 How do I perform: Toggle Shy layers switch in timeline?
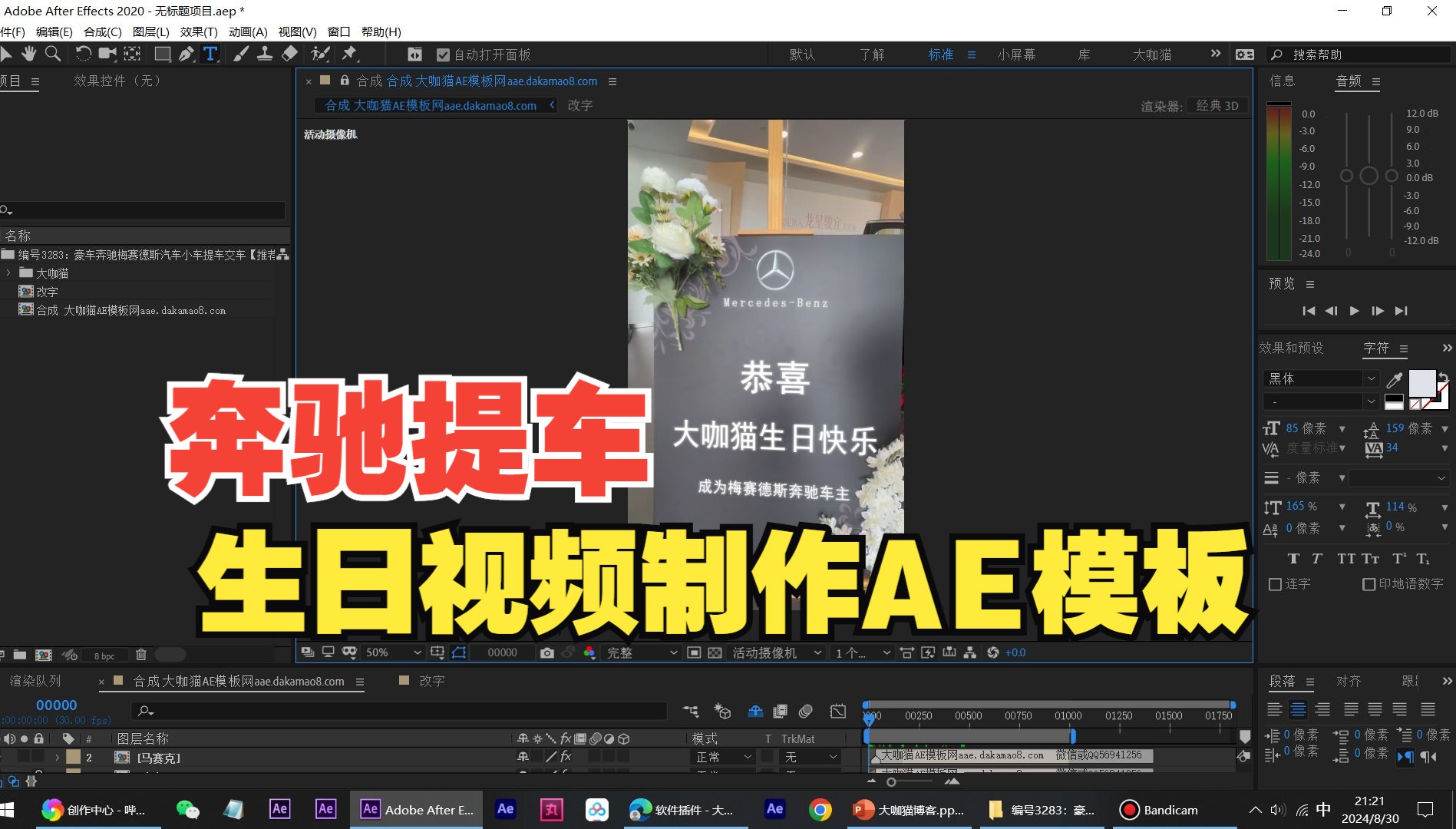tap(755, 712)
